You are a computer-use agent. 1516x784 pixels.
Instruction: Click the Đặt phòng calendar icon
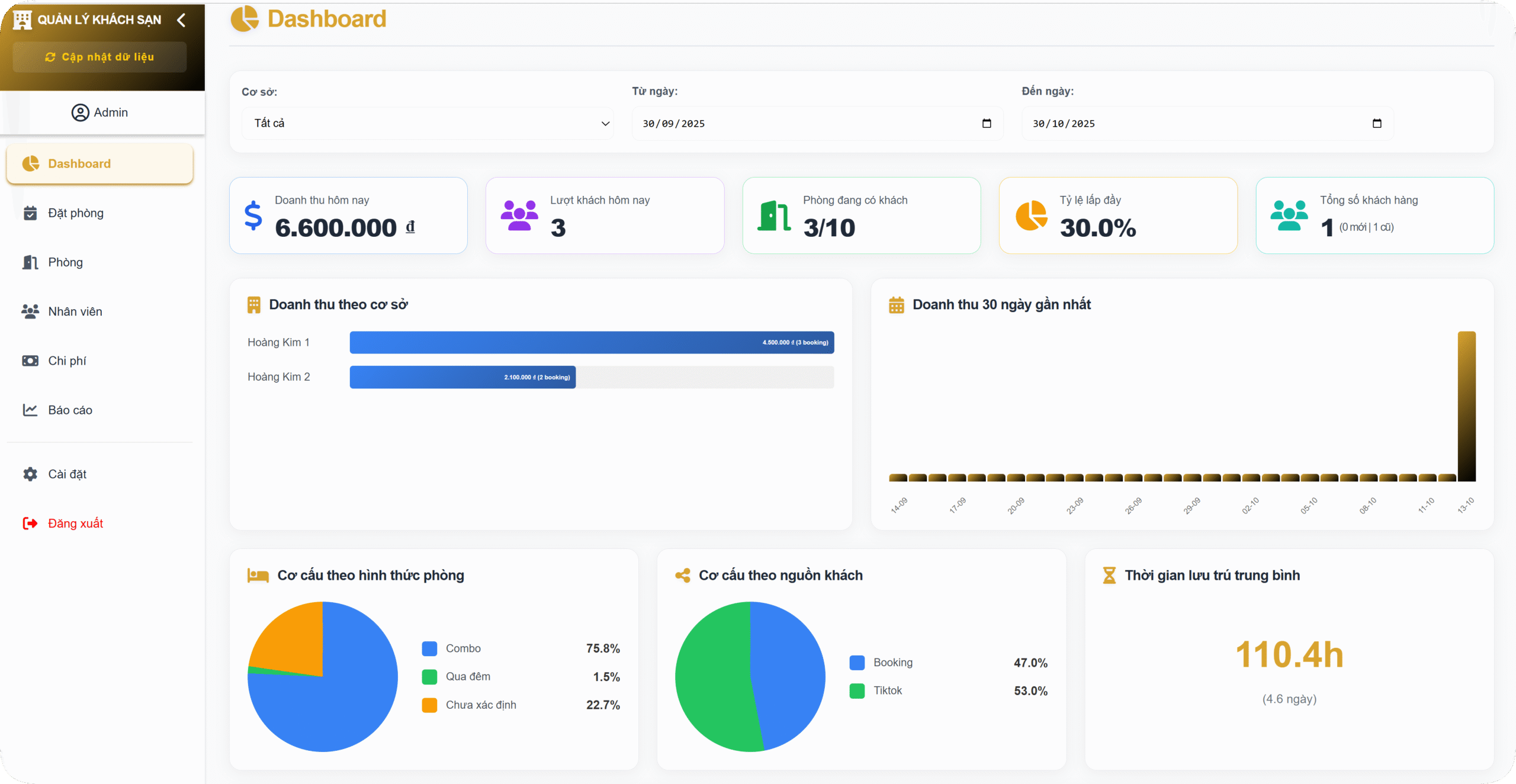click(30, 213)
